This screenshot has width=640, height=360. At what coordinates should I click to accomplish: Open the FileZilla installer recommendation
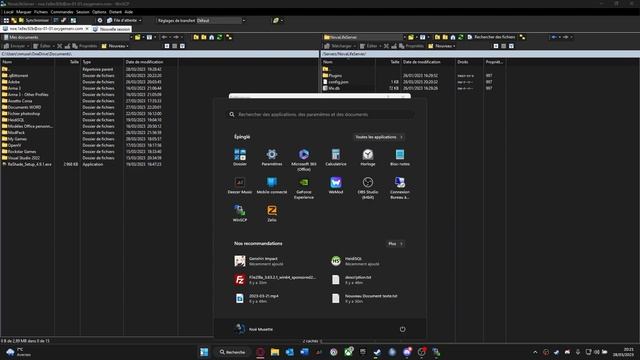(x=276, y=280)
